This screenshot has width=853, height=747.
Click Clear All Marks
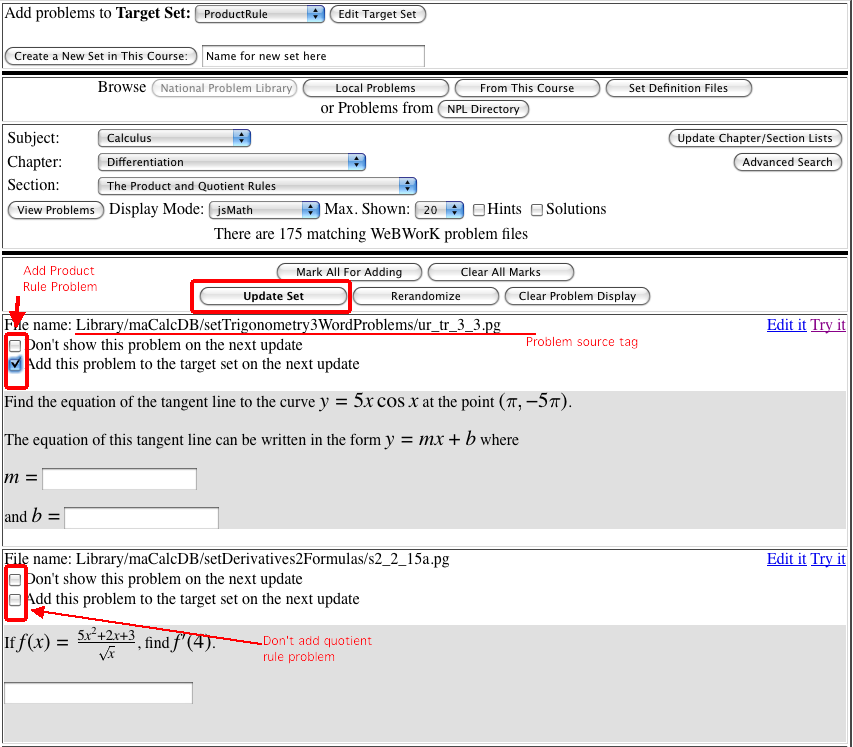pyautogui.click(x=500, y=272)
